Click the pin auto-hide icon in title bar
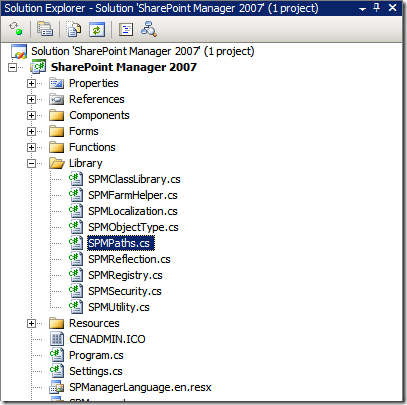 377,7
